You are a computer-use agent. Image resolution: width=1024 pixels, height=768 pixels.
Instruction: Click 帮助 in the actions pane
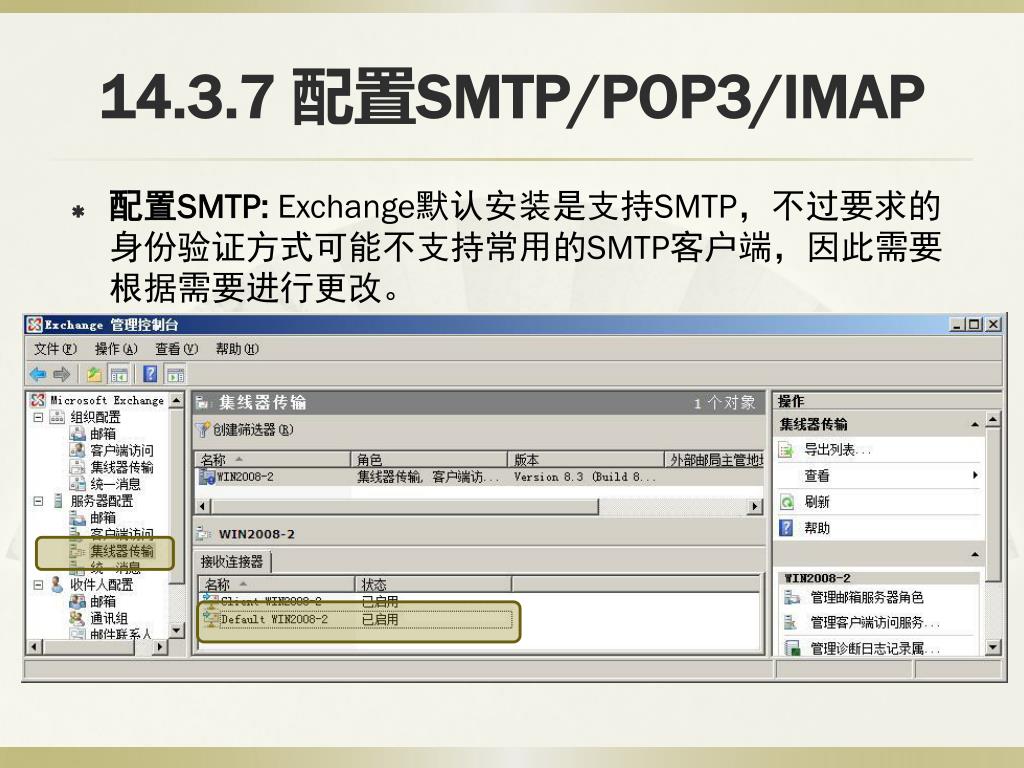pyautogui.click(x=816, y=528)
